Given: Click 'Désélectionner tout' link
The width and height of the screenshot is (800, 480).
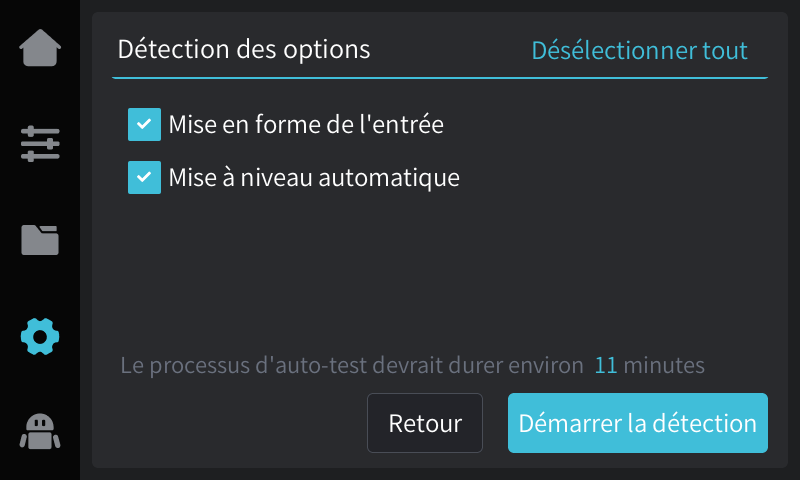Looking at the screenshot, I should 639,50.
